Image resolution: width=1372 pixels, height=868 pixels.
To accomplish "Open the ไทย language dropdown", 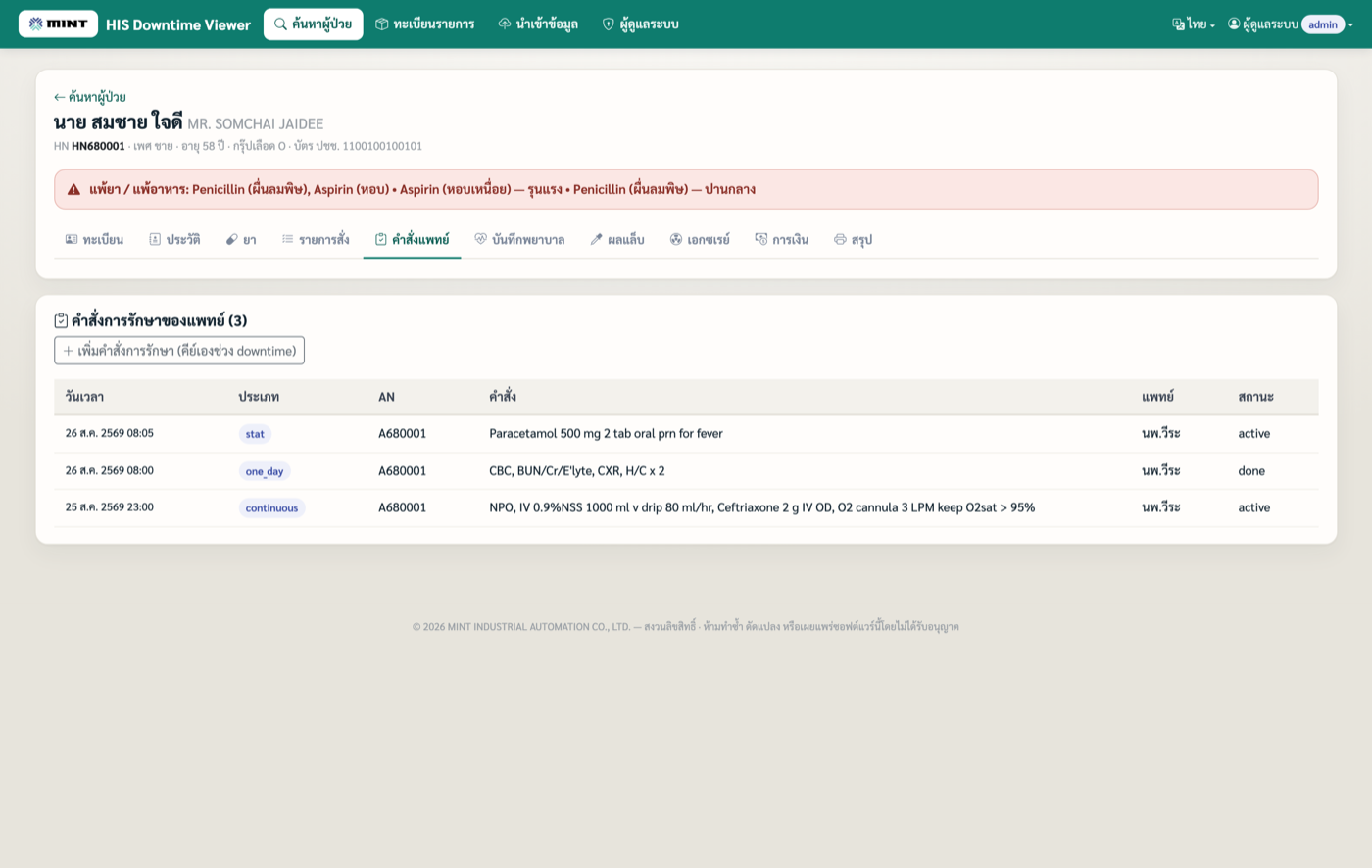I will click(x=1194, y=24).
